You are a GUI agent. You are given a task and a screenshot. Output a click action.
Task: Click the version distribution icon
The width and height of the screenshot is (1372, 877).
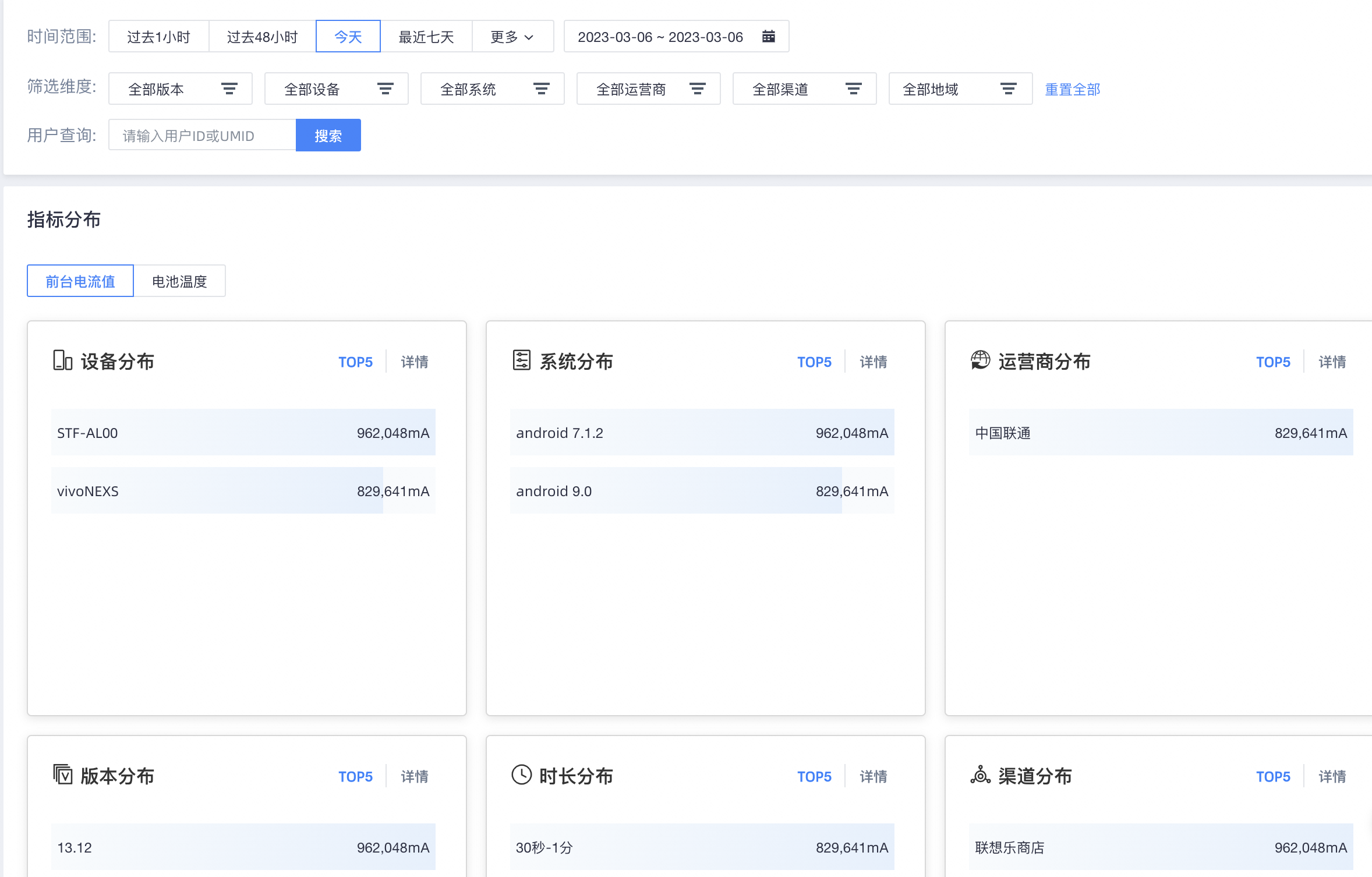[62, 775]
